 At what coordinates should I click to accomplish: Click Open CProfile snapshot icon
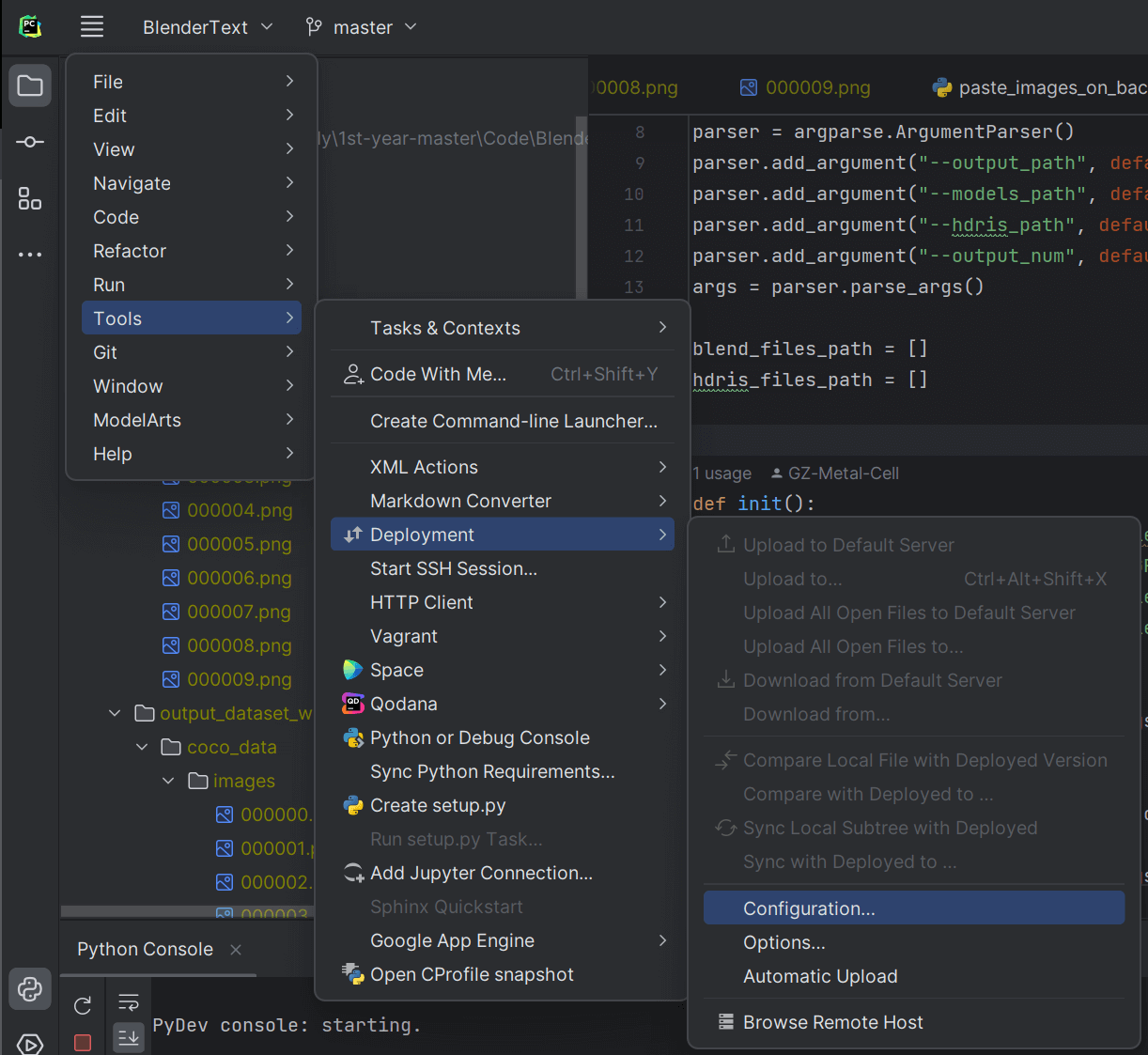[x=353, y=974]
